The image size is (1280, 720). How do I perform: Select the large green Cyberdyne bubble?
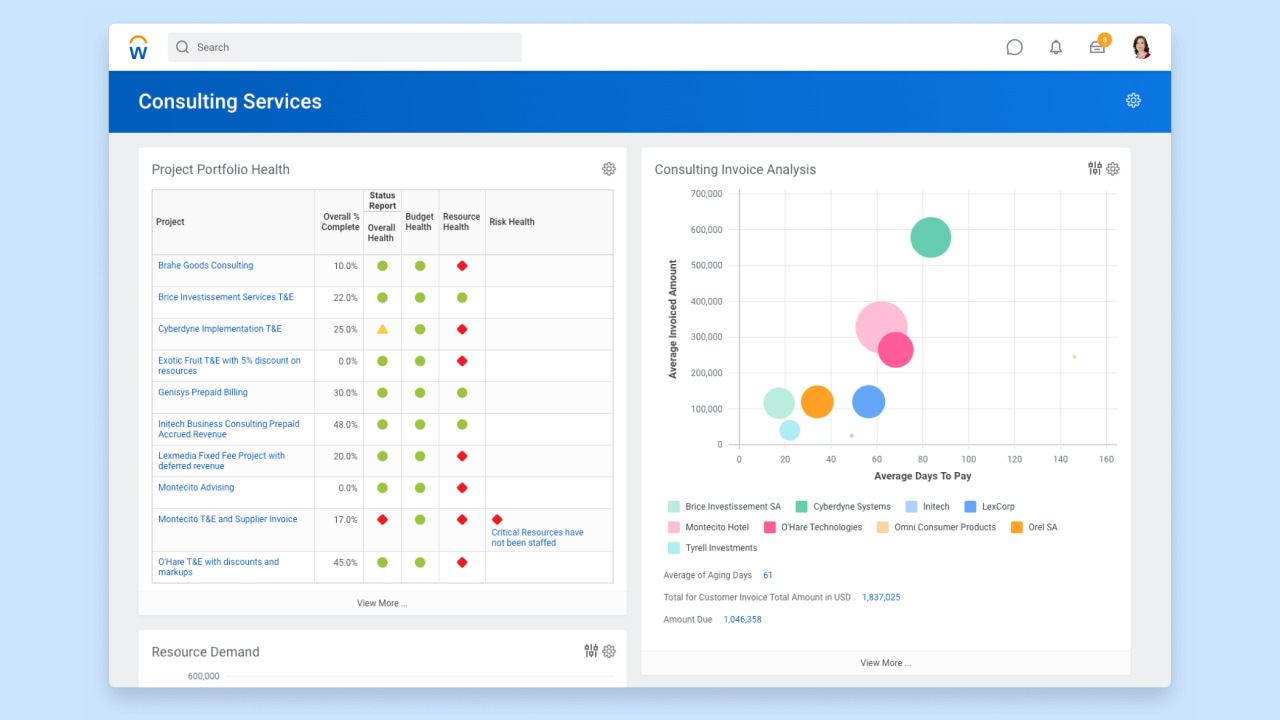click(x=930, y=237)
